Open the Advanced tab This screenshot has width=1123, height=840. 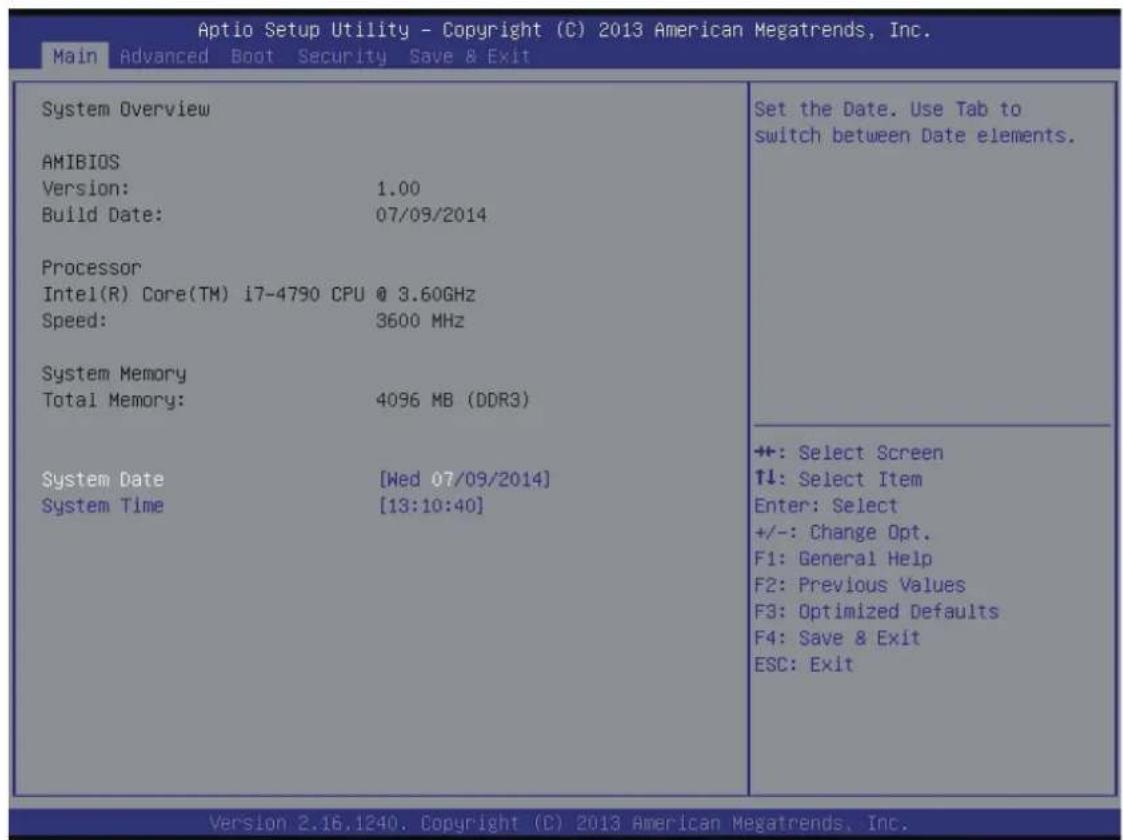click(x=164, y=57)
